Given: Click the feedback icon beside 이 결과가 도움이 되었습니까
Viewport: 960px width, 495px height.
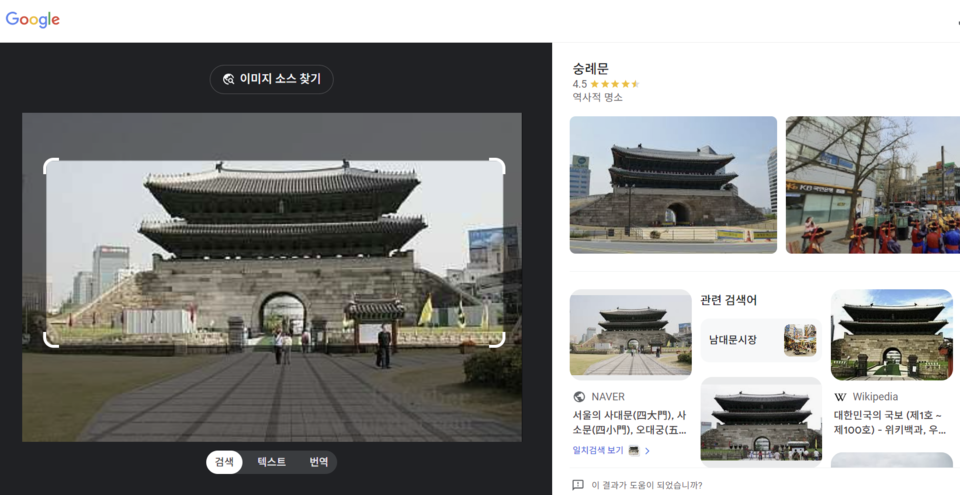Looking at the screenshot, I should pos(578,485).
